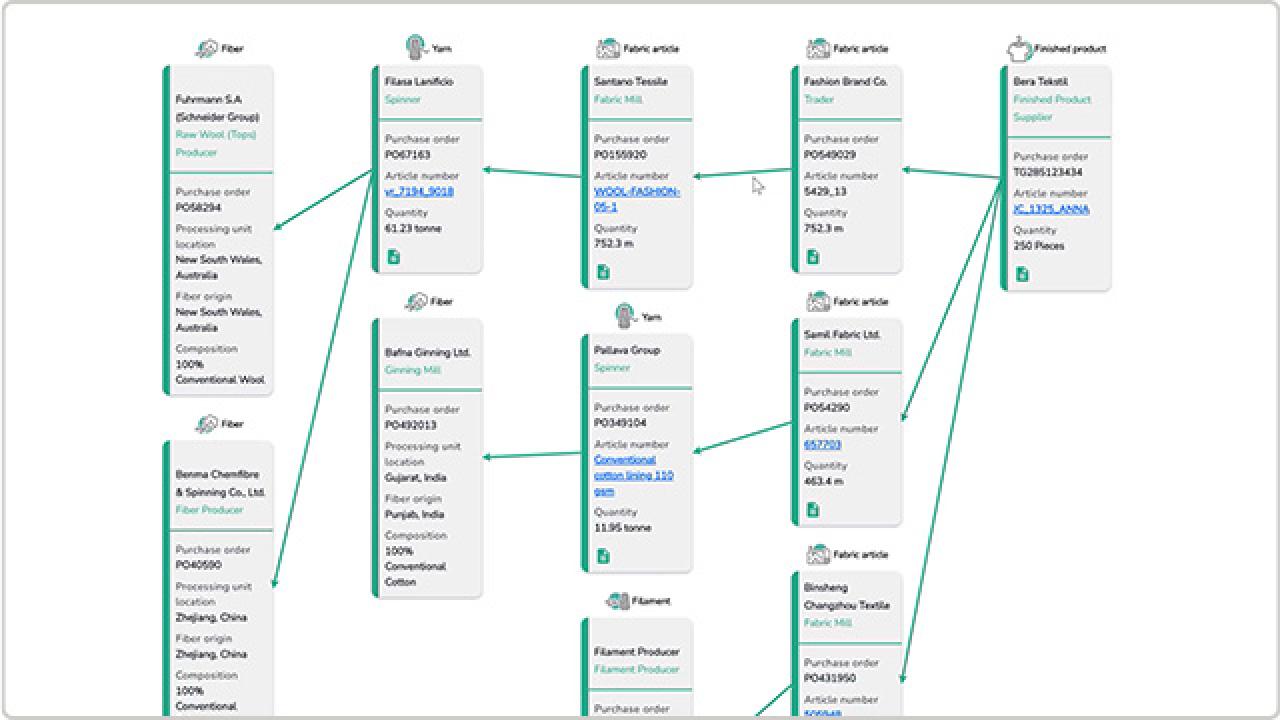1280x720 pixels.
Task: Click the Filament Producer company name
Action: click(637, 652)
